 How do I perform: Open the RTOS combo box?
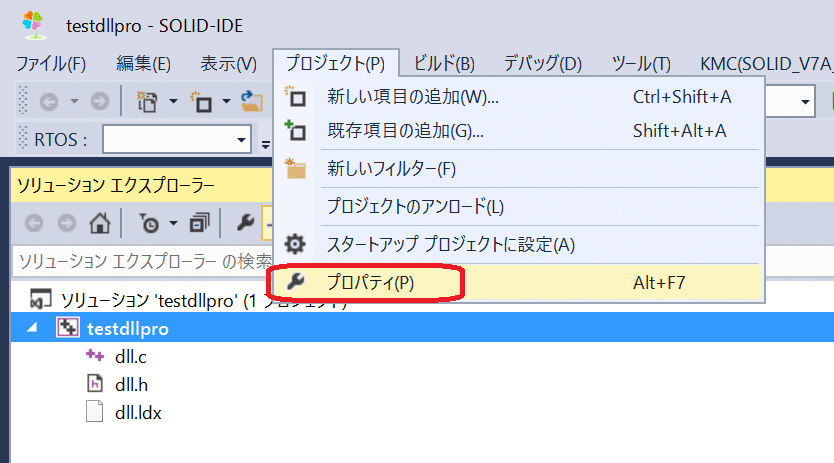[x=177, y=139]
